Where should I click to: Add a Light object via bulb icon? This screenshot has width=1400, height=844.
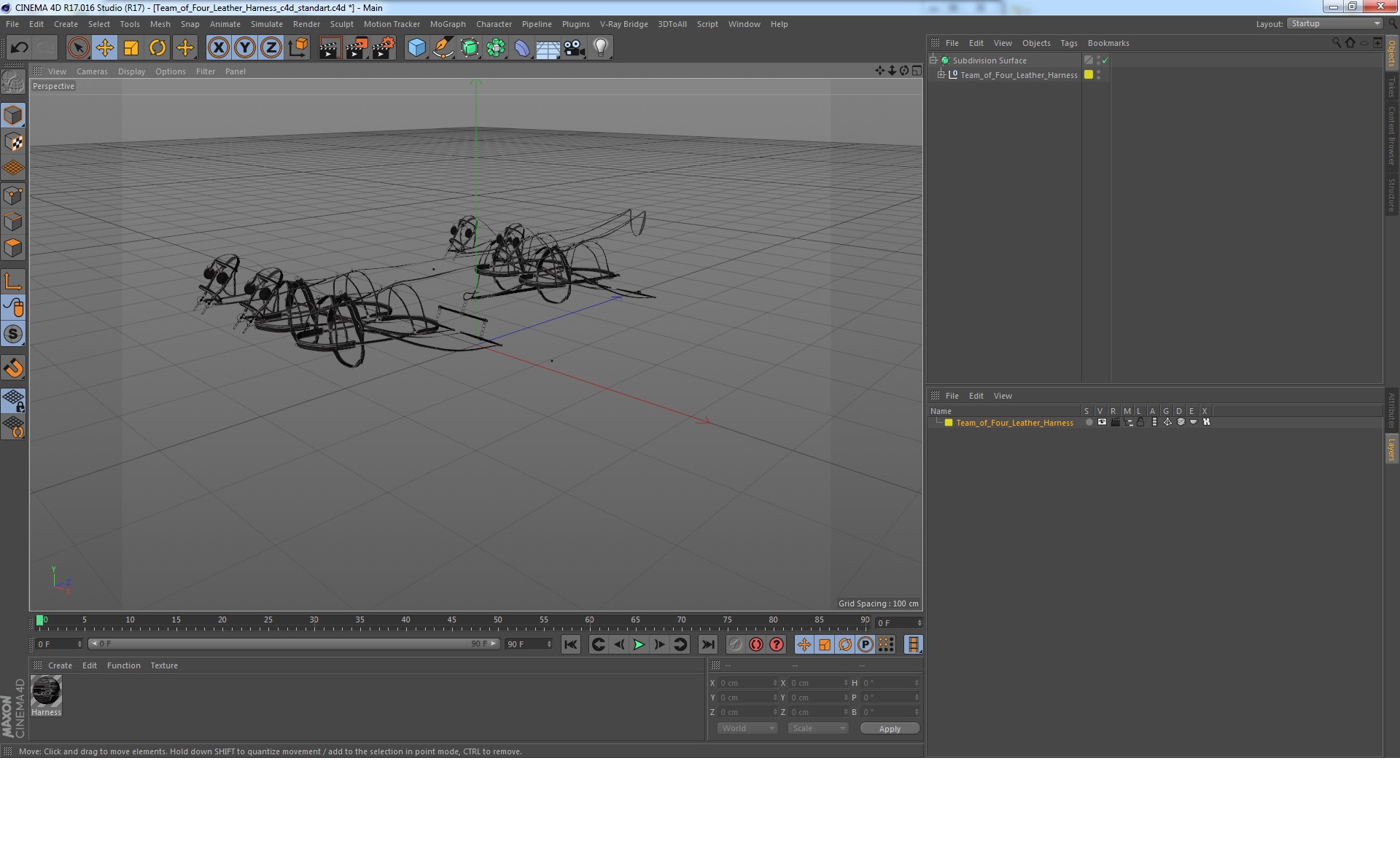(600, 48)
